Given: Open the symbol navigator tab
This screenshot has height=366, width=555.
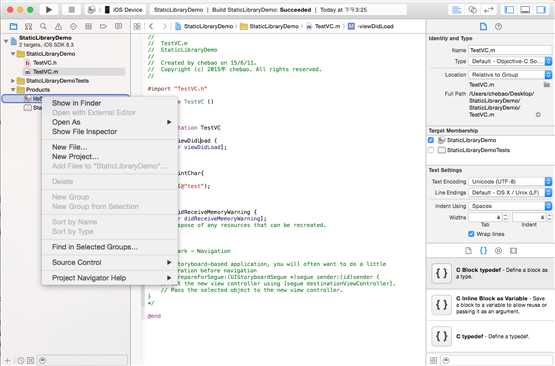Looking at the screenshot, I should click(x=28, y=26).
